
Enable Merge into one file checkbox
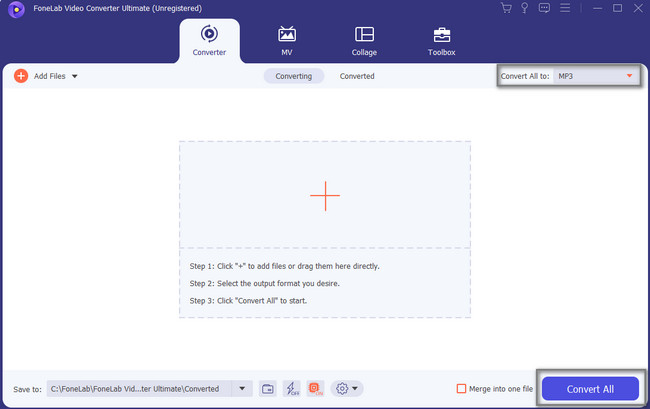tap(461, 389)
